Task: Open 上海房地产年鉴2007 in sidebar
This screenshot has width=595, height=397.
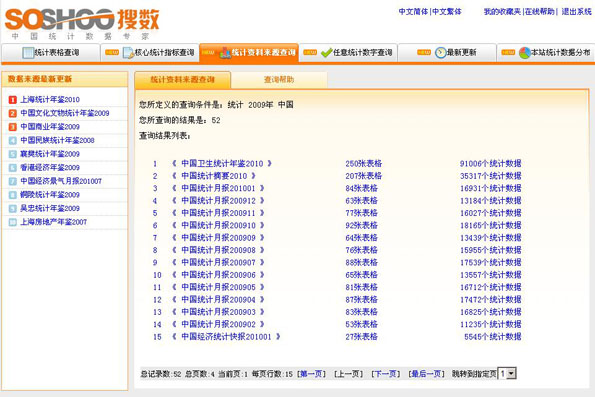Action: [x=53, y=222]
